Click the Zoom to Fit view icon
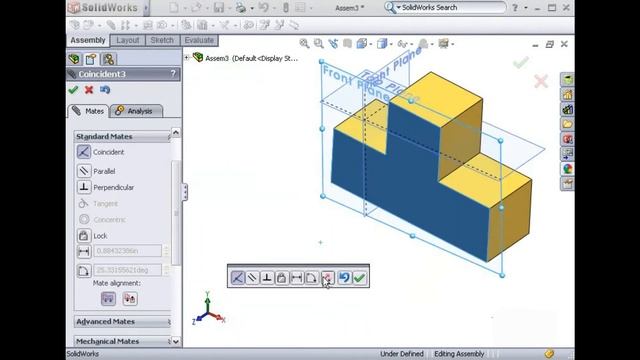640x360 pixels. (304, 44)
